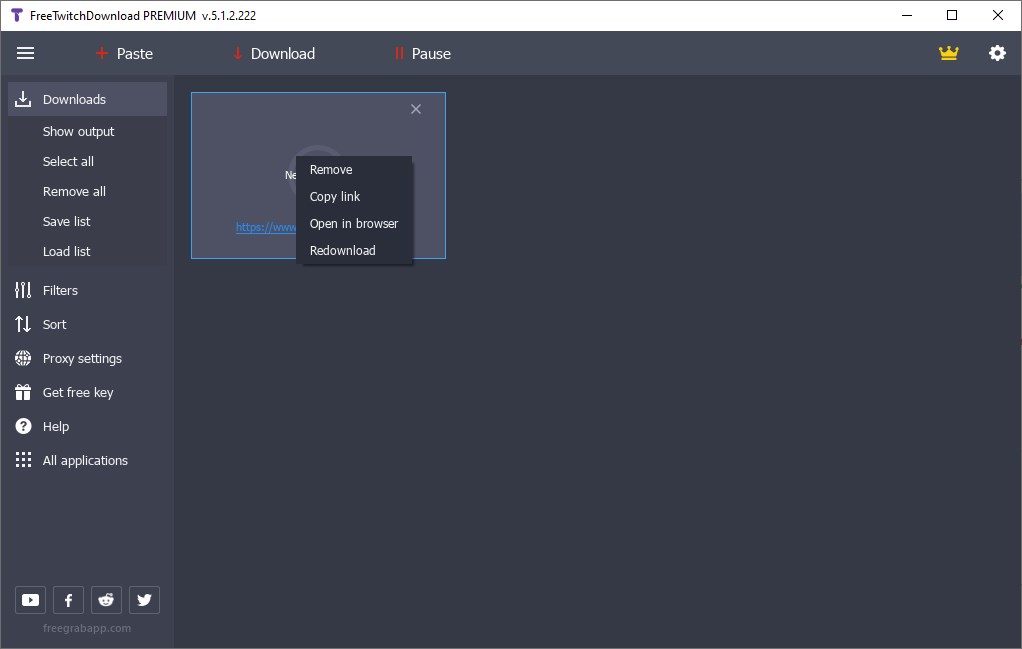
Task: Open All applications grid
Action: [x=72, y=460]
